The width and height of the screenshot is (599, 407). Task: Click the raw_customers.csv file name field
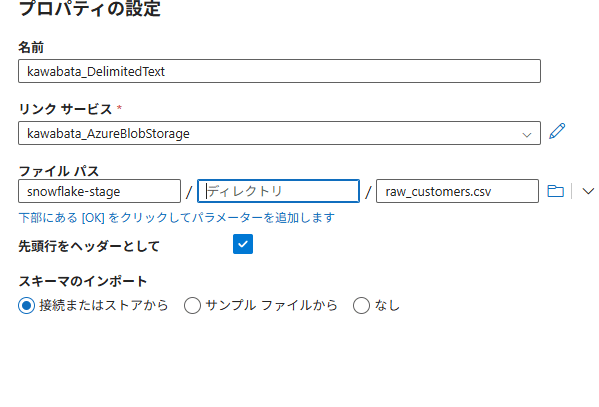pyautogui.click(x=457, y=191)
